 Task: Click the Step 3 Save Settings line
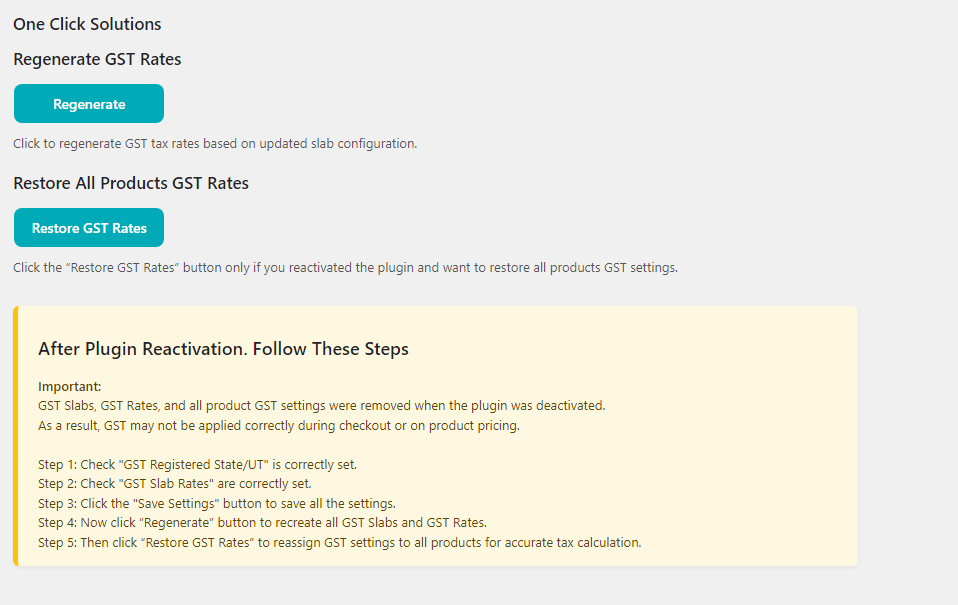tap(217, 503)
